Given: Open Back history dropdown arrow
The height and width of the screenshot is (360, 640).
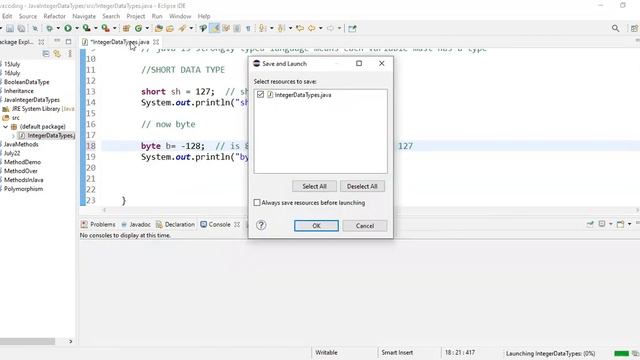Looking at the screenshot, I should point(320,28).
